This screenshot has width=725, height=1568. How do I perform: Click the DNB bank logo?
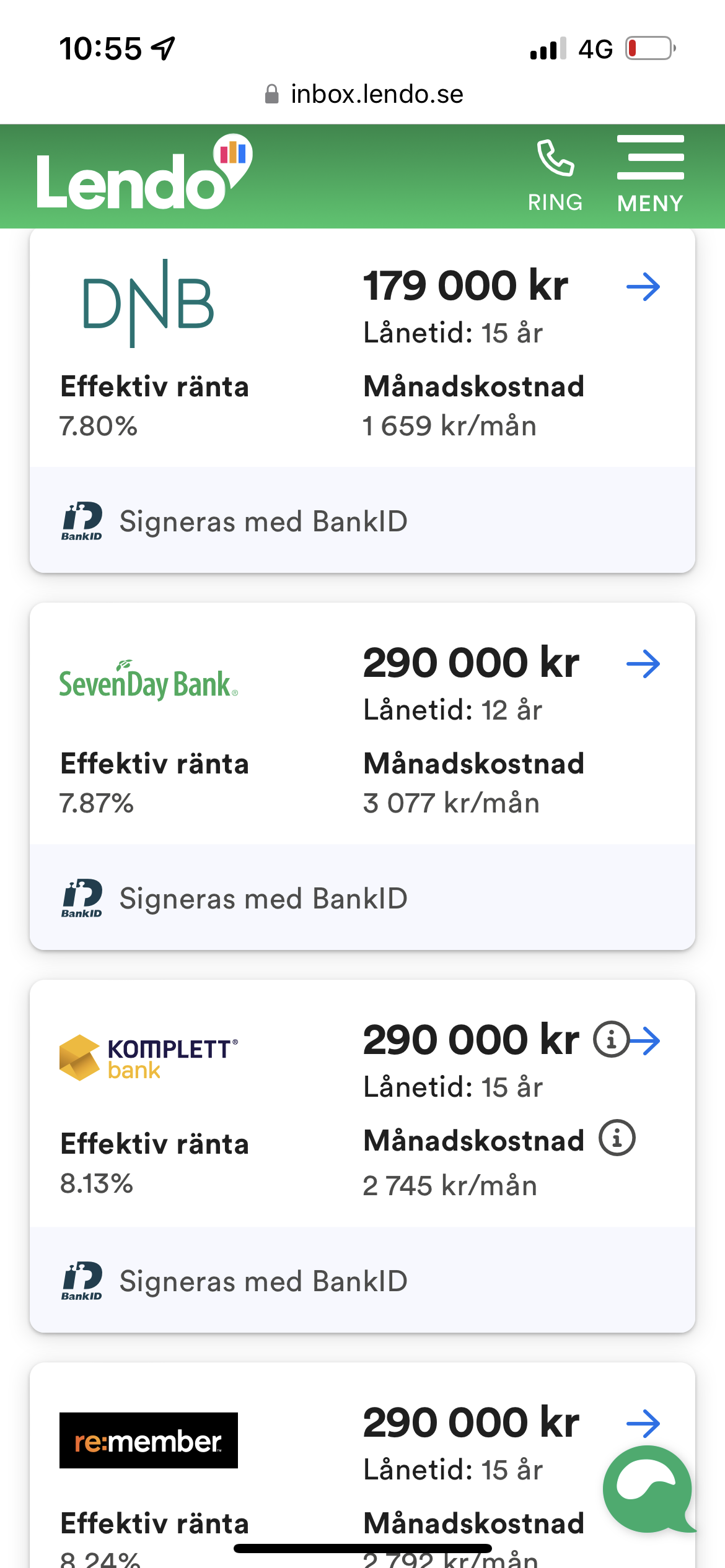149,303
